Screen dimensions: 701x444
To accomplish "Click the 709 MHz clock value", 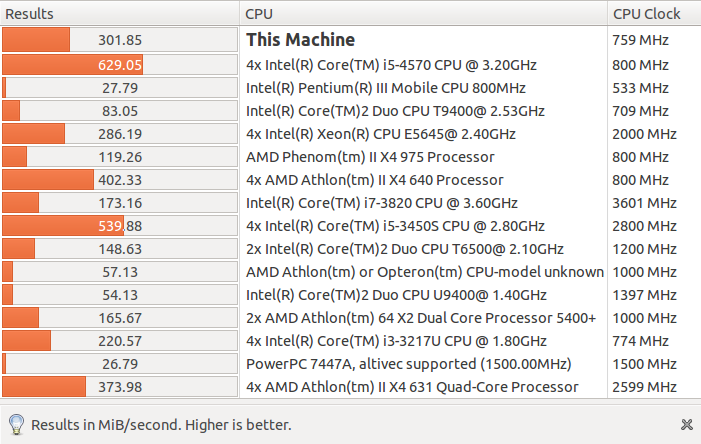I will coord(640,111).
